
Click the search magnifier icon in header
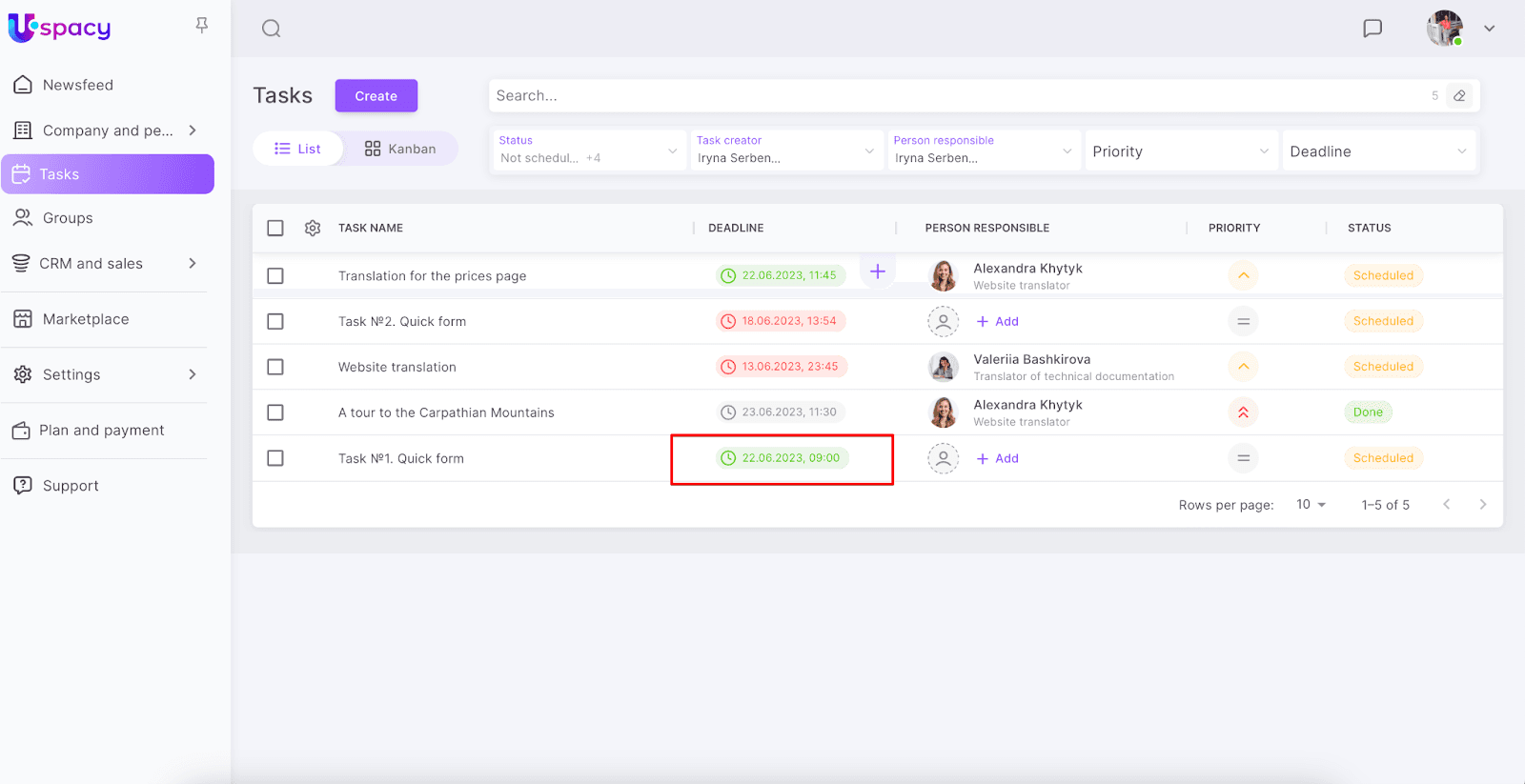pos(272,29)
